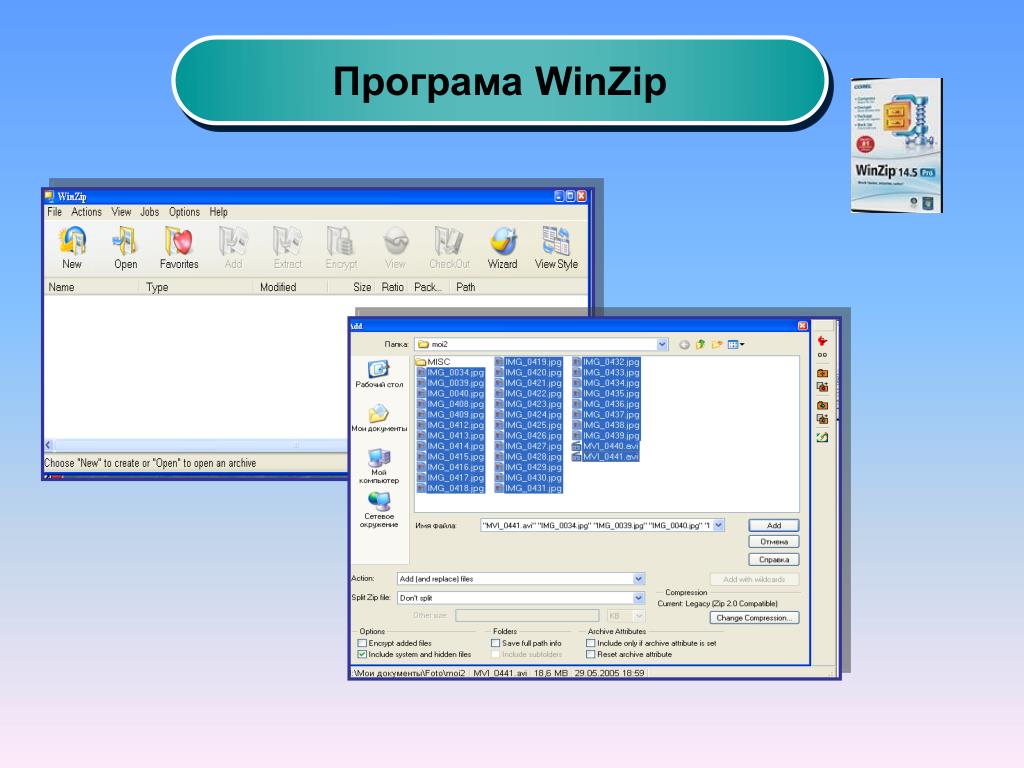Click the Отмена button
This screenshot has height=768, width=1024.
pyautogui.click(x=774, y=542)
